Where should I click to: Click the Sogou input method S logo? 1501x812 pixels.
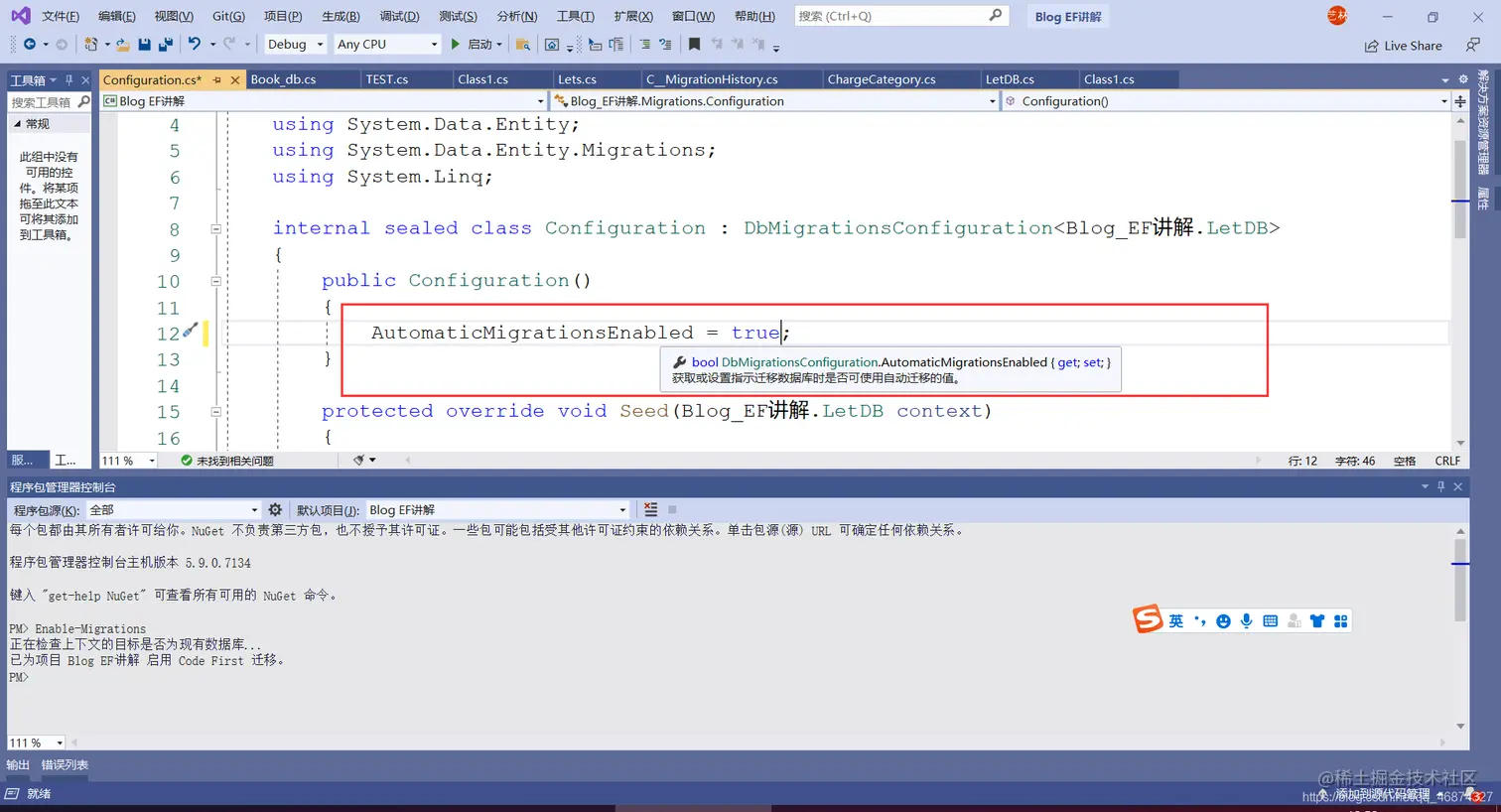(1148, 619)
